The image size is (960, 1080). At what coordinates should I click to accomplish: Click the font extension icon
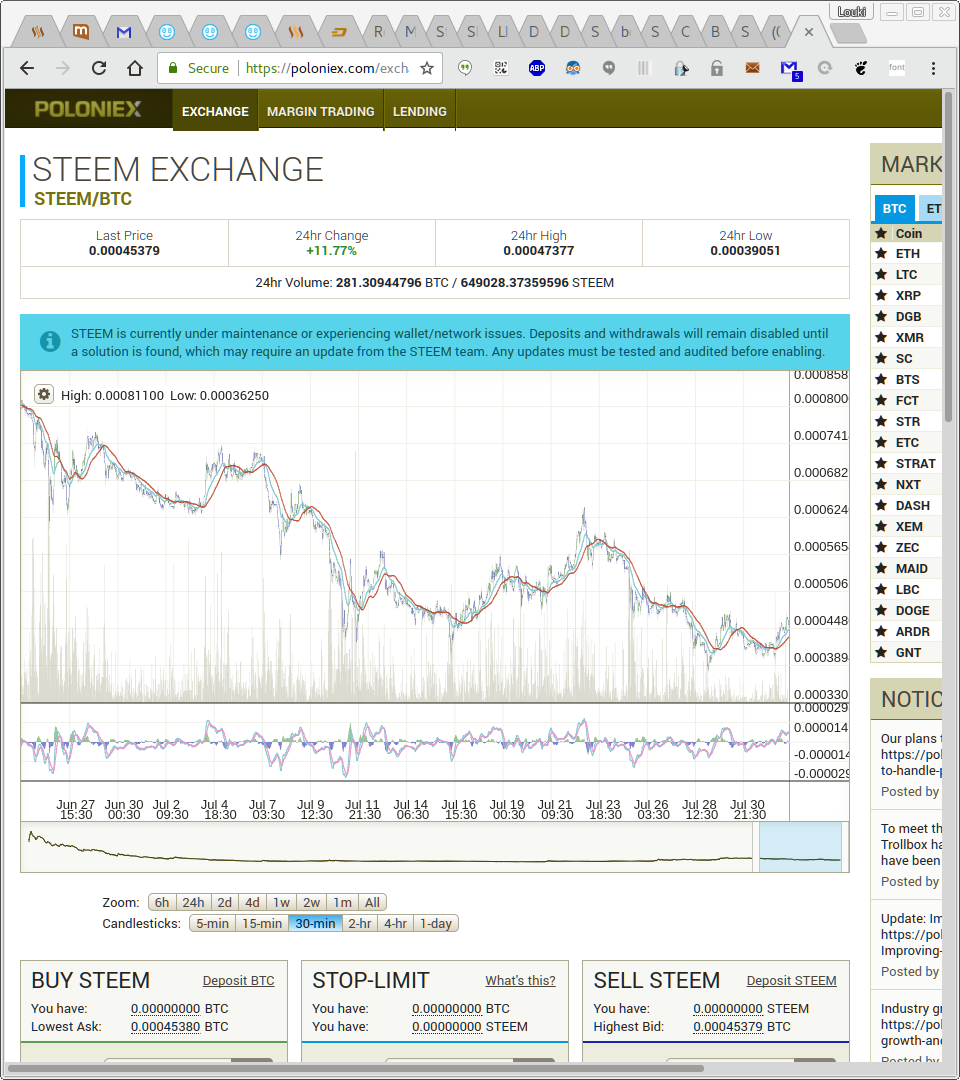(x=897, y=68)
